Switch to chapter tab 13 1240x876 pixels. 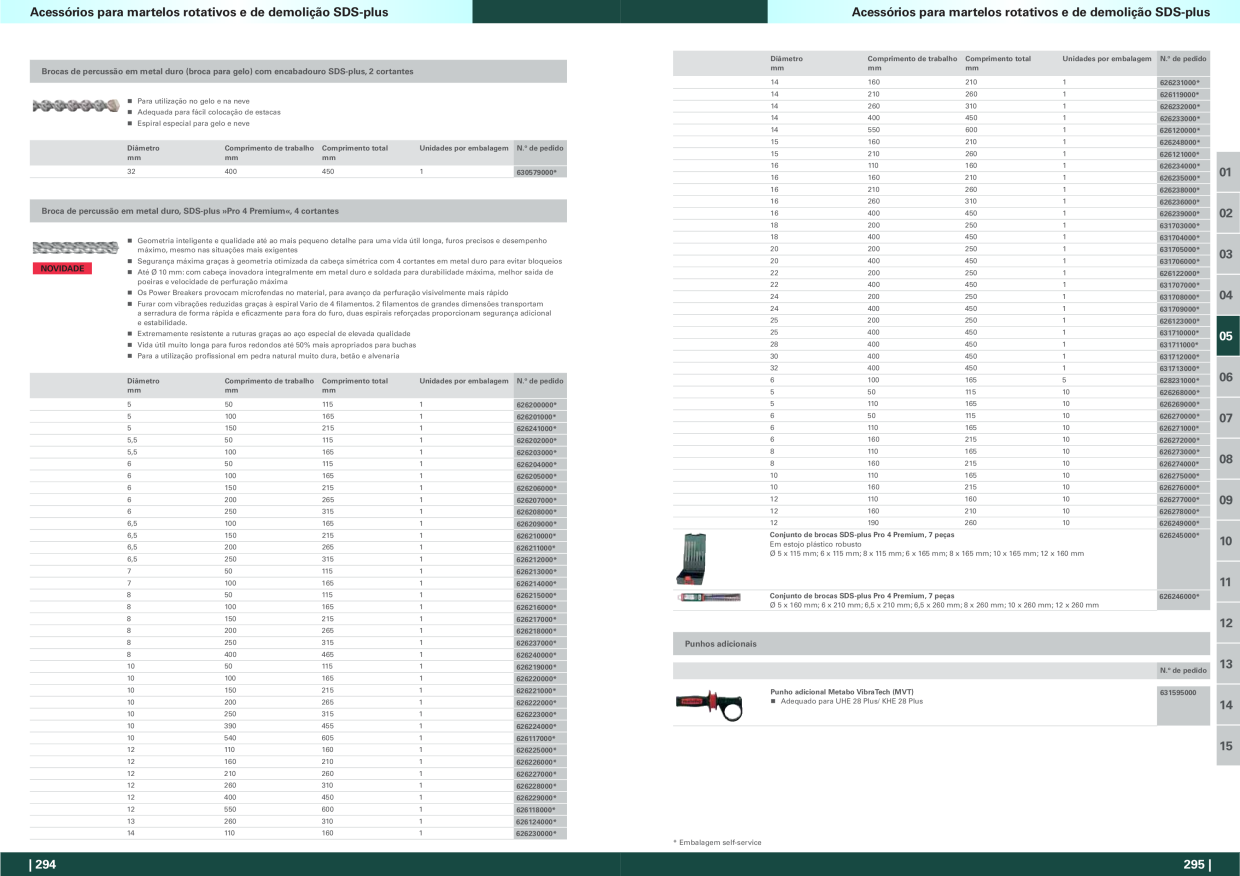click(1227, 664)
